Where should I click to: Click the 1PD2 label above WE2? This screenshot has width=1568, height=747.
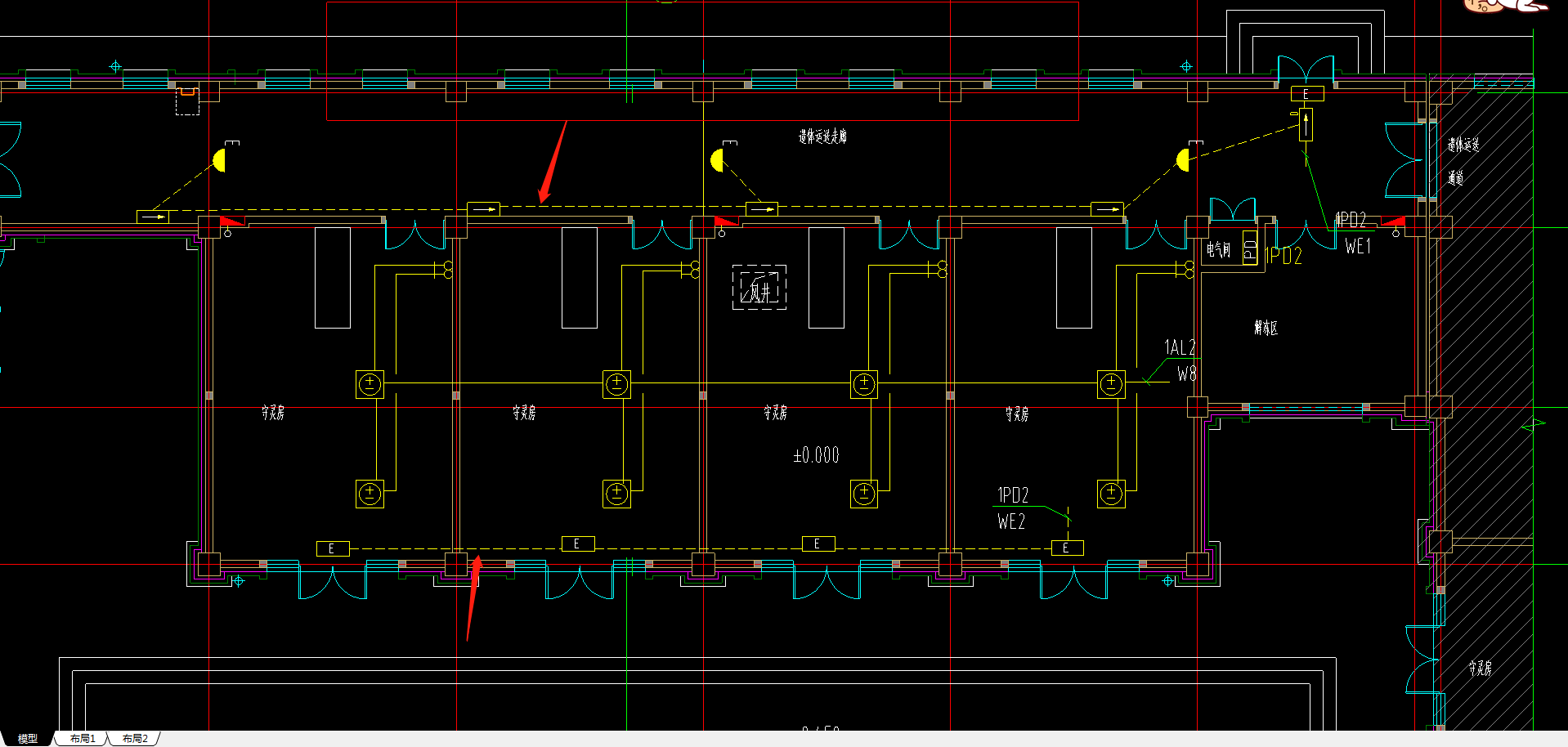tap(1013, 495)
